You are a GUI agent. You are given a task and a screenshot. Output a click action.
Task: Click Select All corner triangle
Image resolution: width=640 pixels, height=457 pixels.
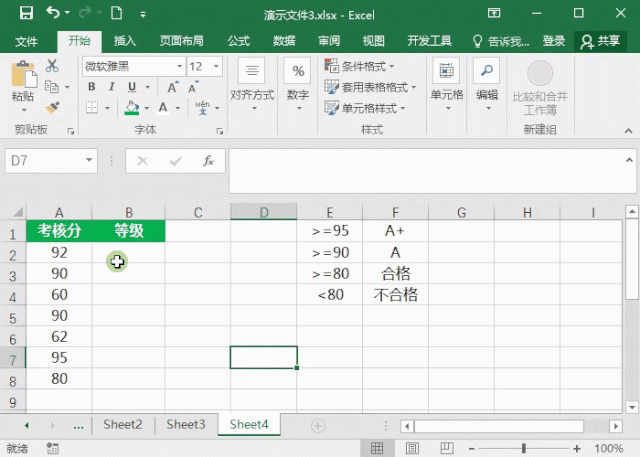(18, 212)
